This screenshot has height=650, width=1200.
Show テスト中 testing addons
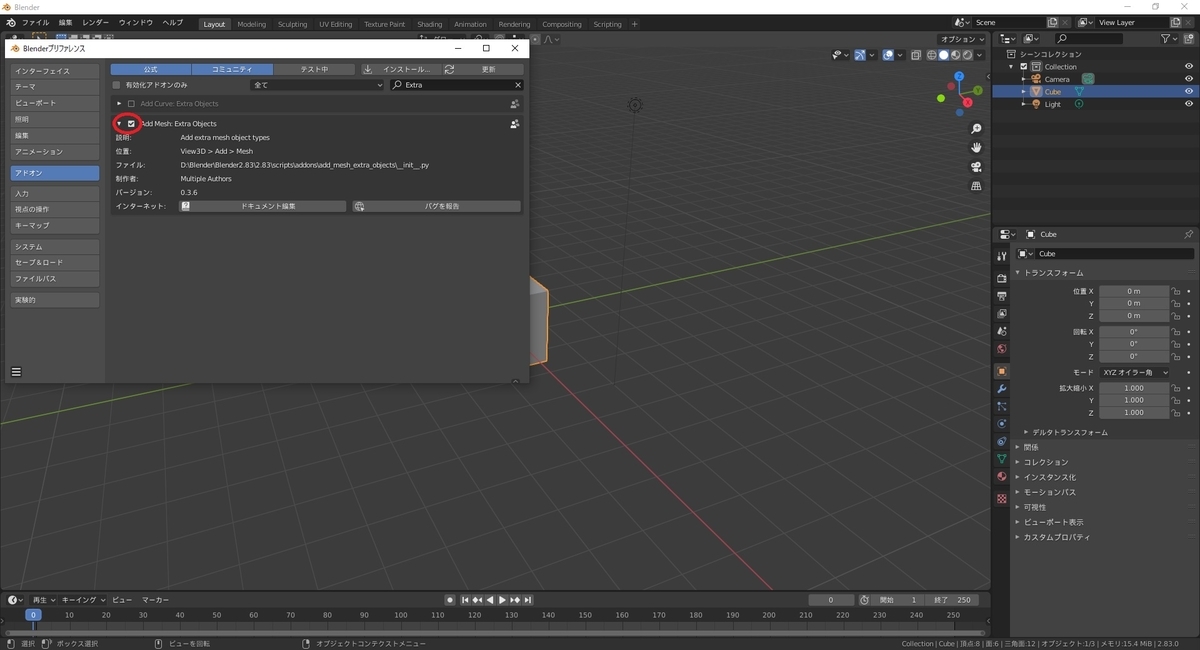click(315, 69)
